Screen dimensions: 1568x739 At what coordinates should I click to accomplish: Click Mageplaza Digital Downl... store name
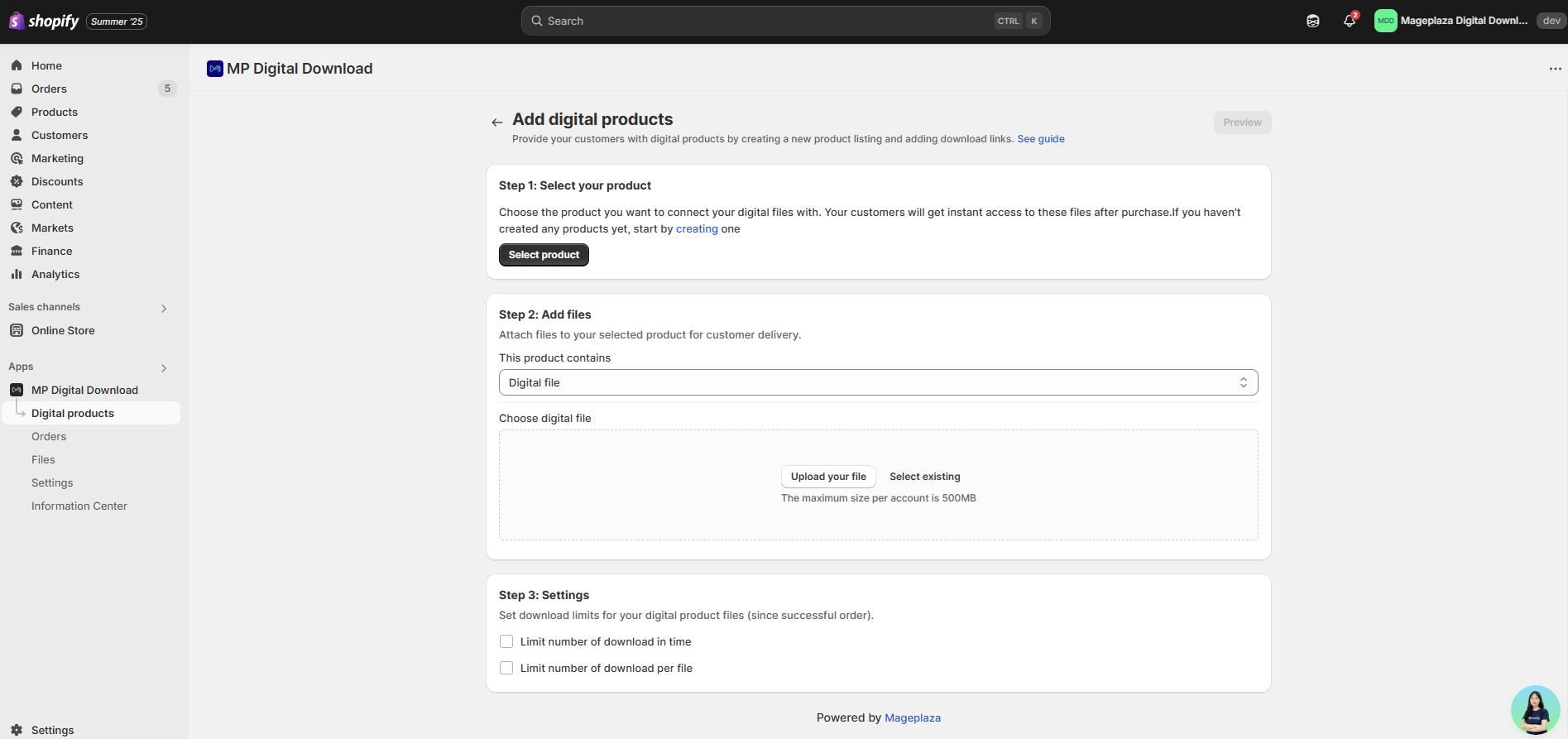pyautogui.click(x=1464, y=21)
